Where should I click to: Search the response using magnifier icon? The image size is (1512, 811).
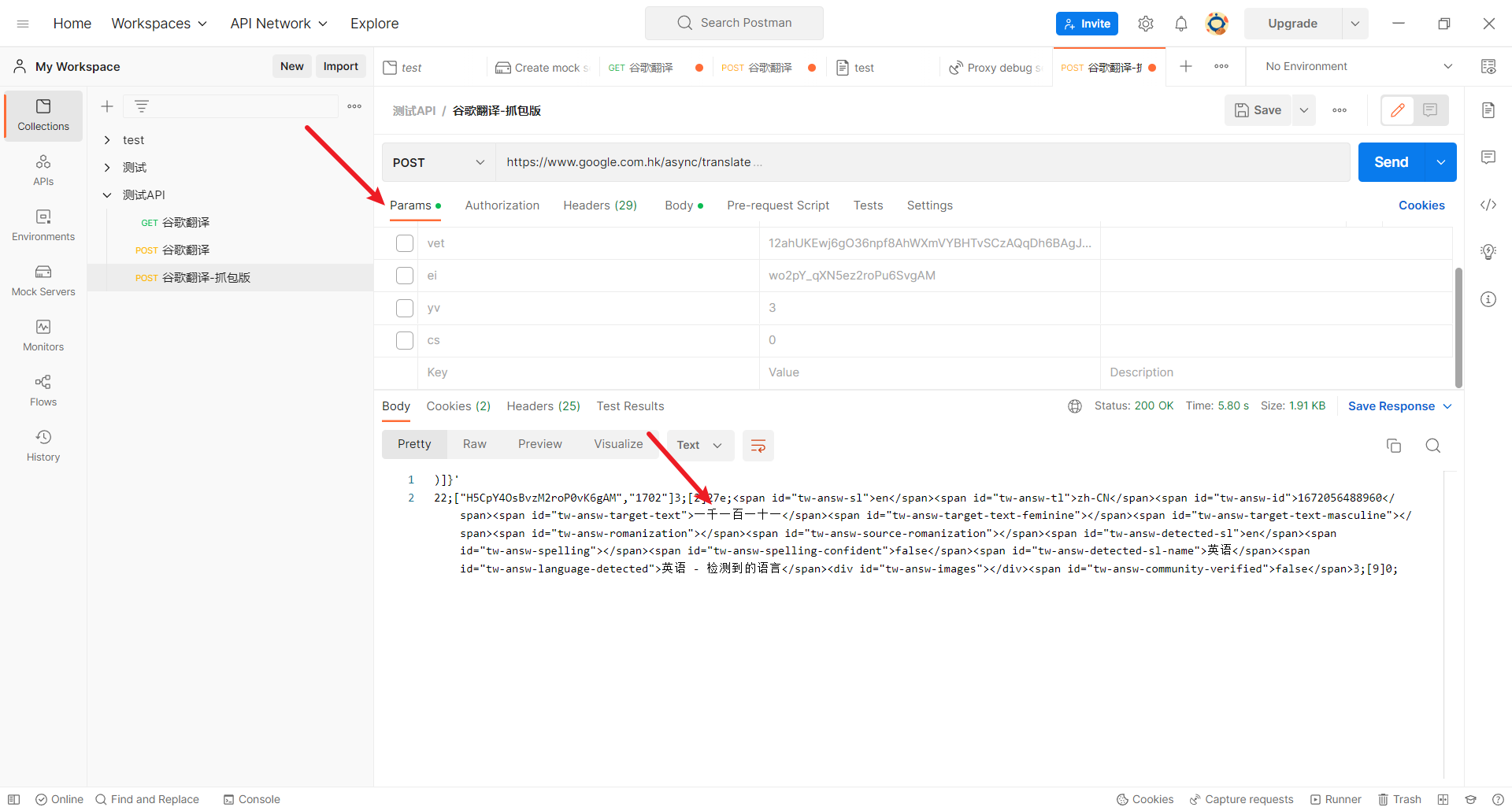[1432, 446]
